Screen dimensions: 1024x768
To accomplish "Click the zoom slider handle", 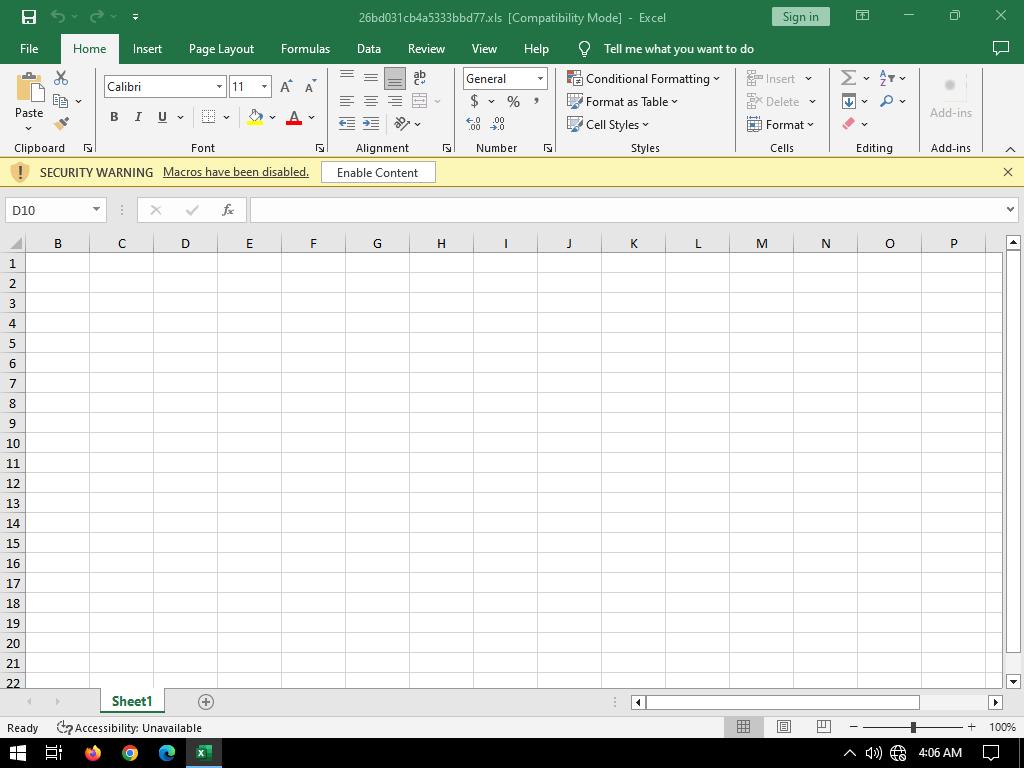I will (912, 727).
